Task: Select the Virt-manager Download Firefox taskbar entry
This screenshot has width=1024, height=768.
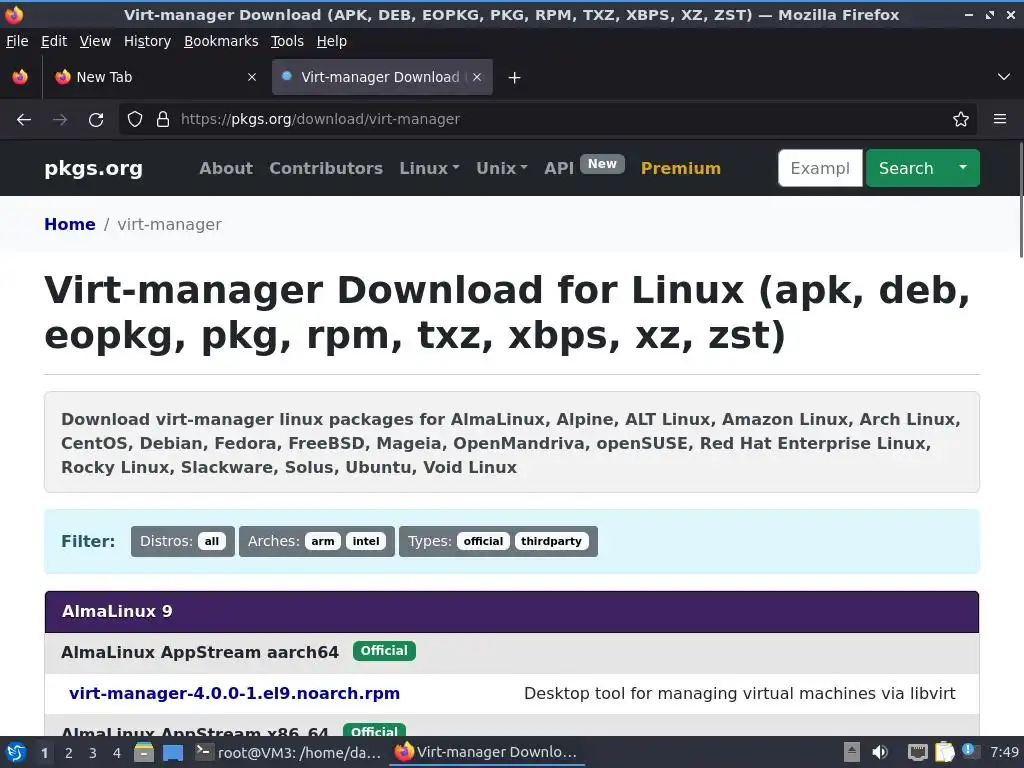Action: tap(487, 752)
